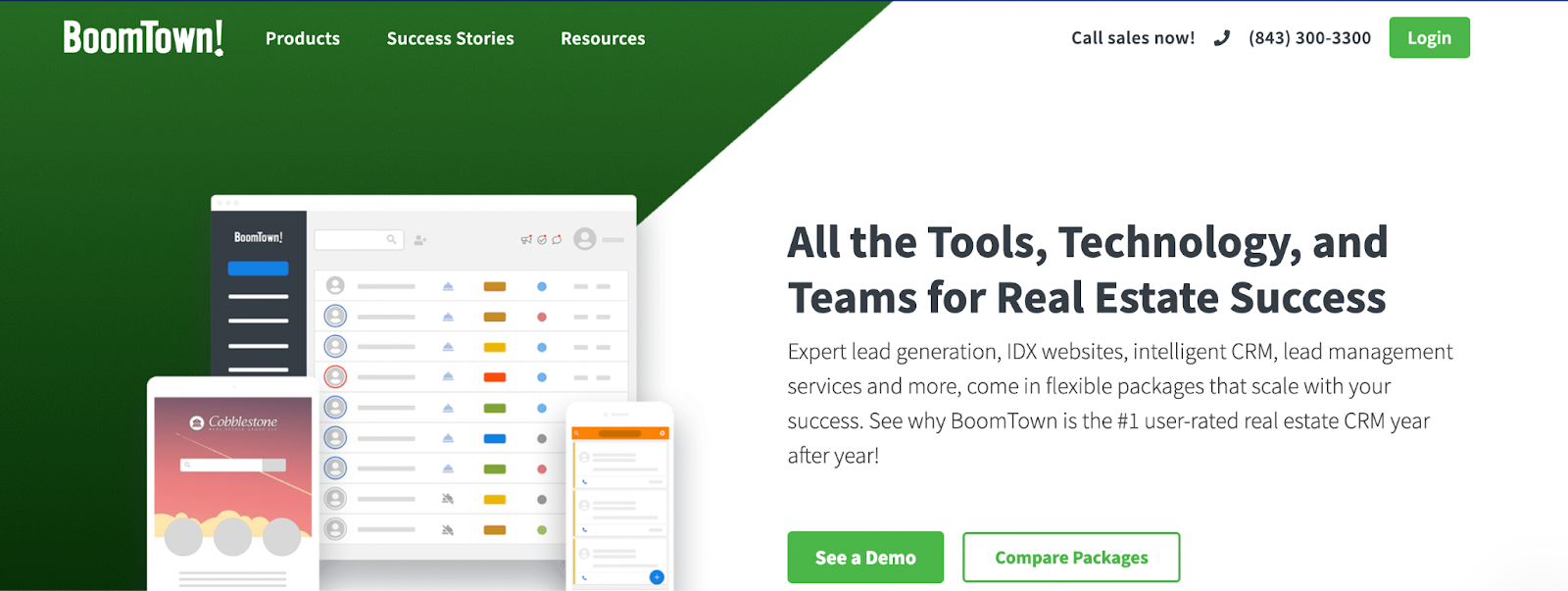The image size is (1568, 591).
Task: Click the add-user icon in dashboard mockup
Action: click(x=420, y=240)
